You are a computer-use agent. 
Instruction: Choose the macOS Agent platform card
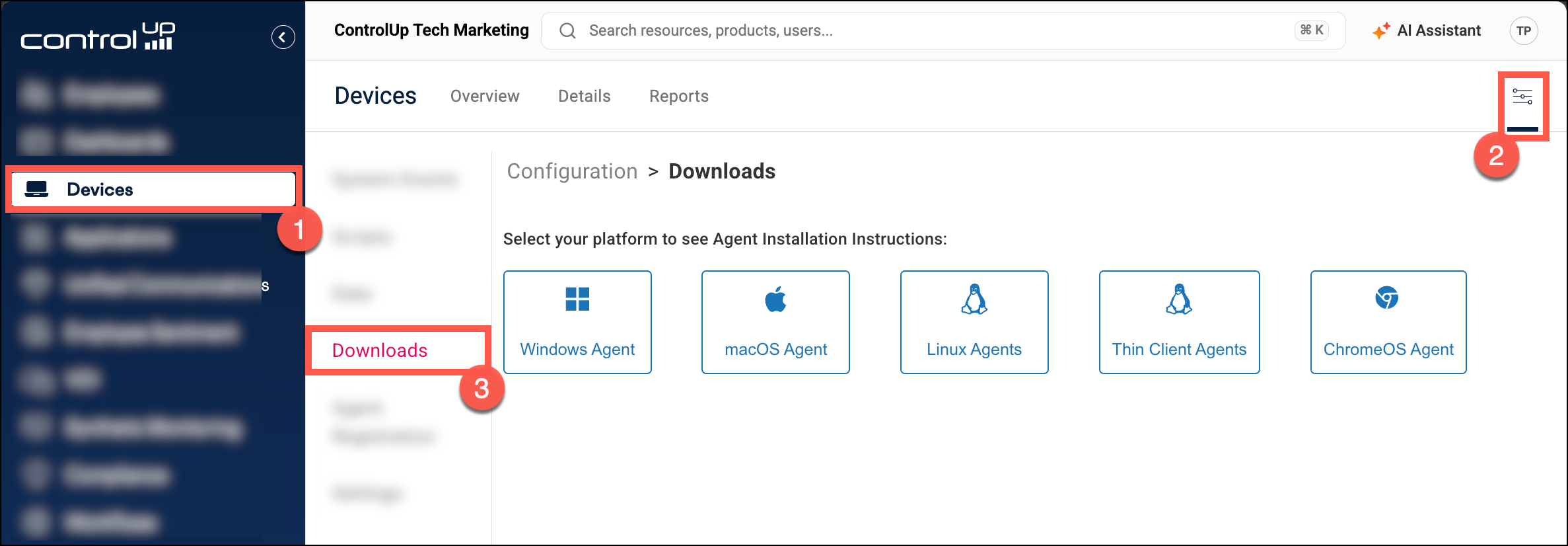pos(775,322)
